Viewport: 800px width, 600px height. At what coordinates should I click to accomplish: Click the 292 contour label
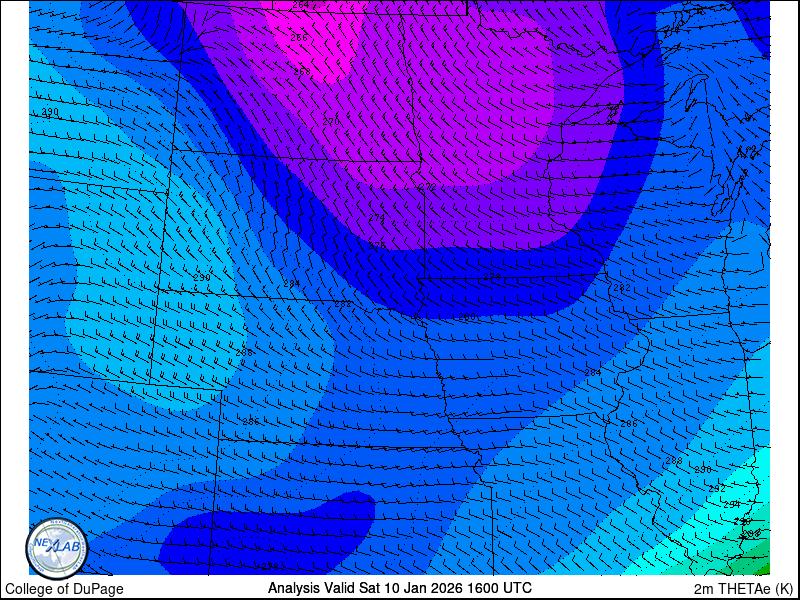717,488
